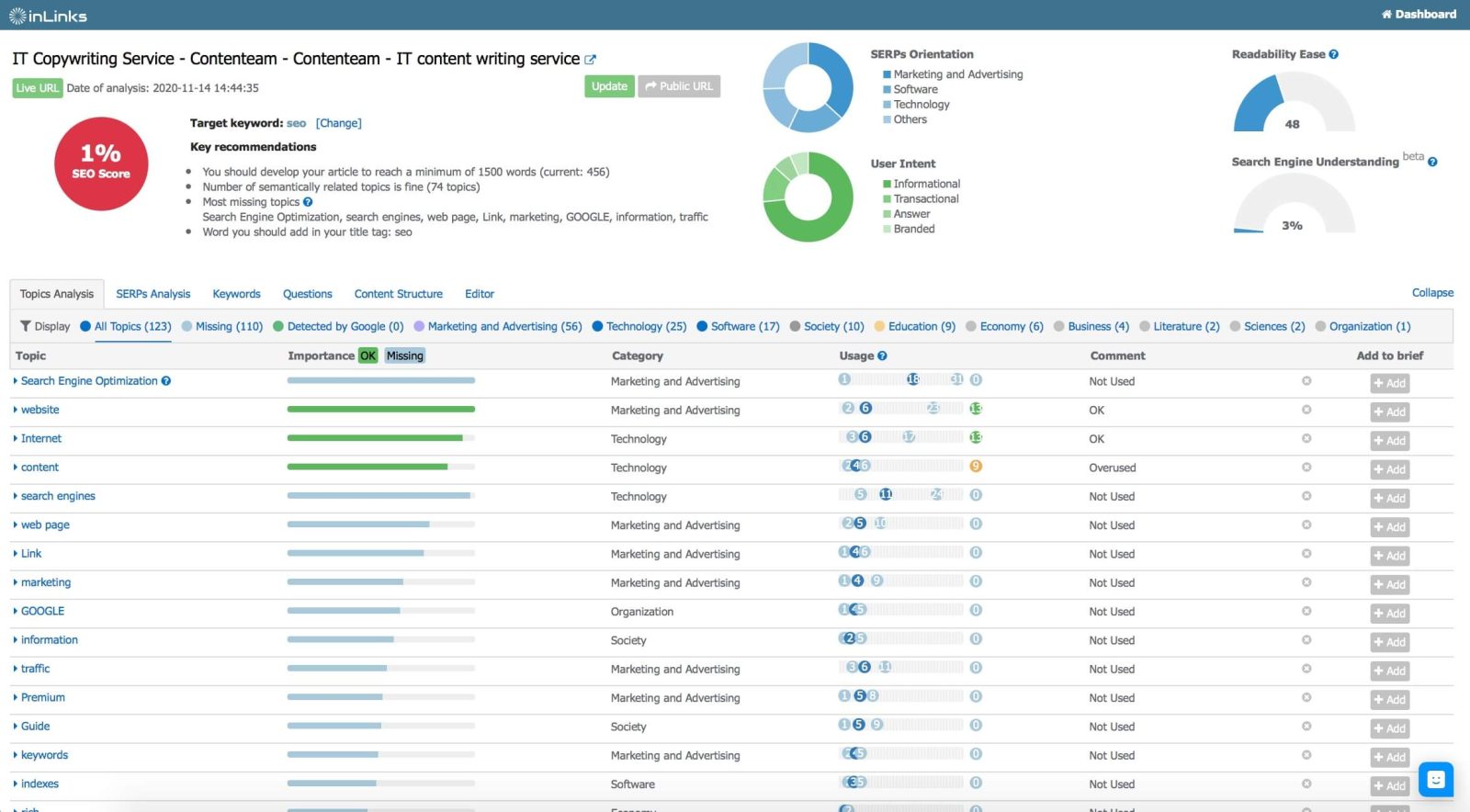Select the Technology (25) category filter

point(639,327)
